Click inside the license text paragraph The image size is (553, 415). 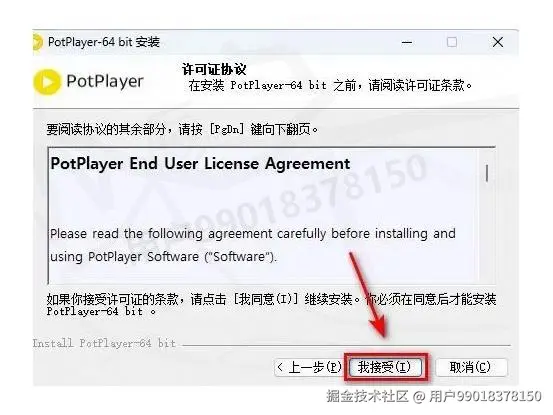[253, 245]
